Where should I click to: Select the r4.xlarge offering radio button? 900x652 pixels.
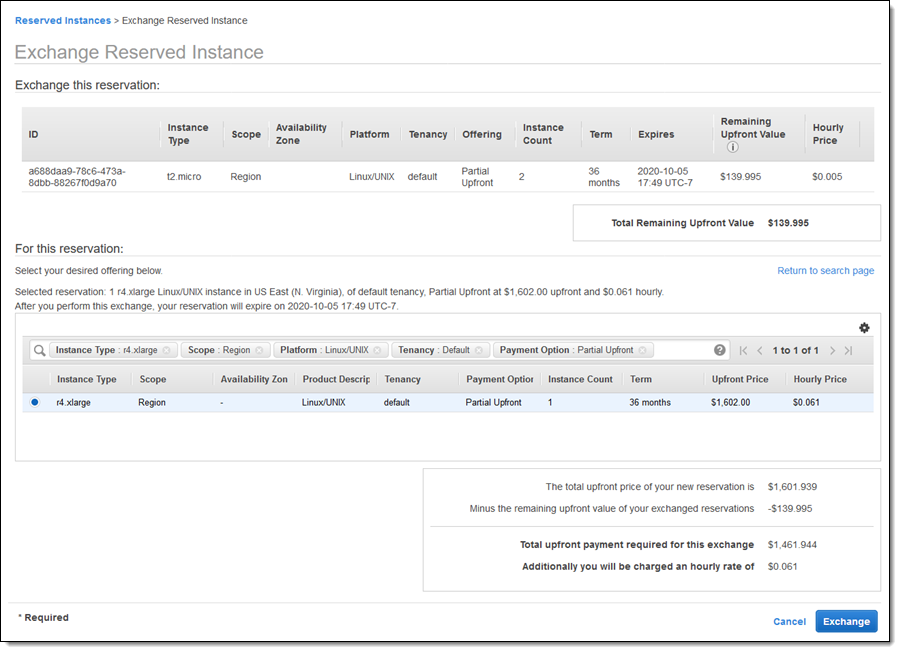point(35,402)
